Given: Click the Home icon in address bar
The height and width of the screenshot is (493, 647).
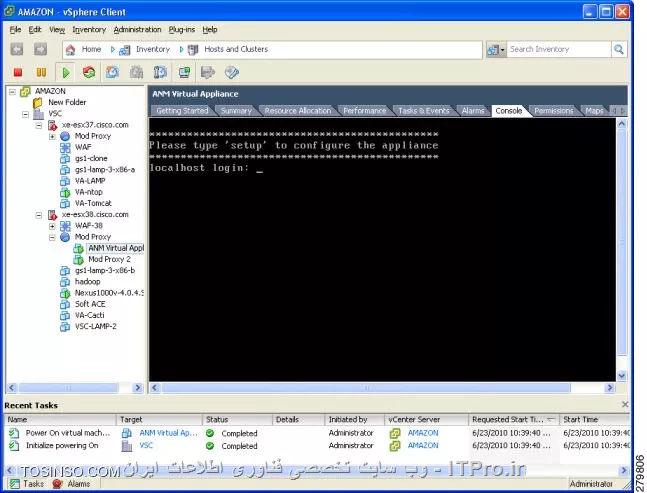Looking at the screenshot, I should (71, 50).
